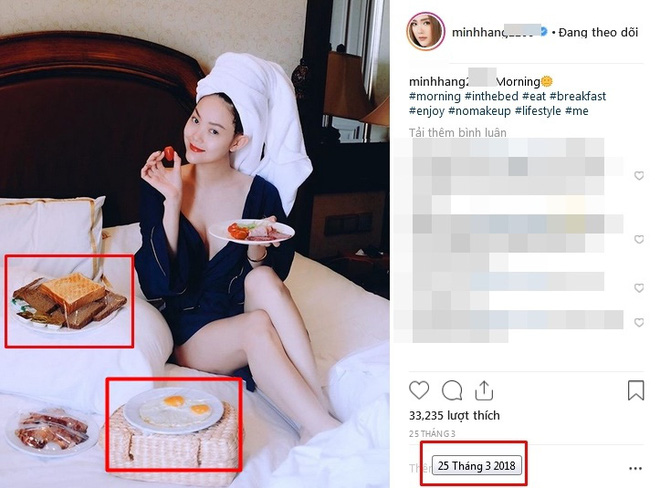Screen dimensions: 660x488
Task: Load more comments via 'Tải thêm bình luận'
Action: [458, 133]
